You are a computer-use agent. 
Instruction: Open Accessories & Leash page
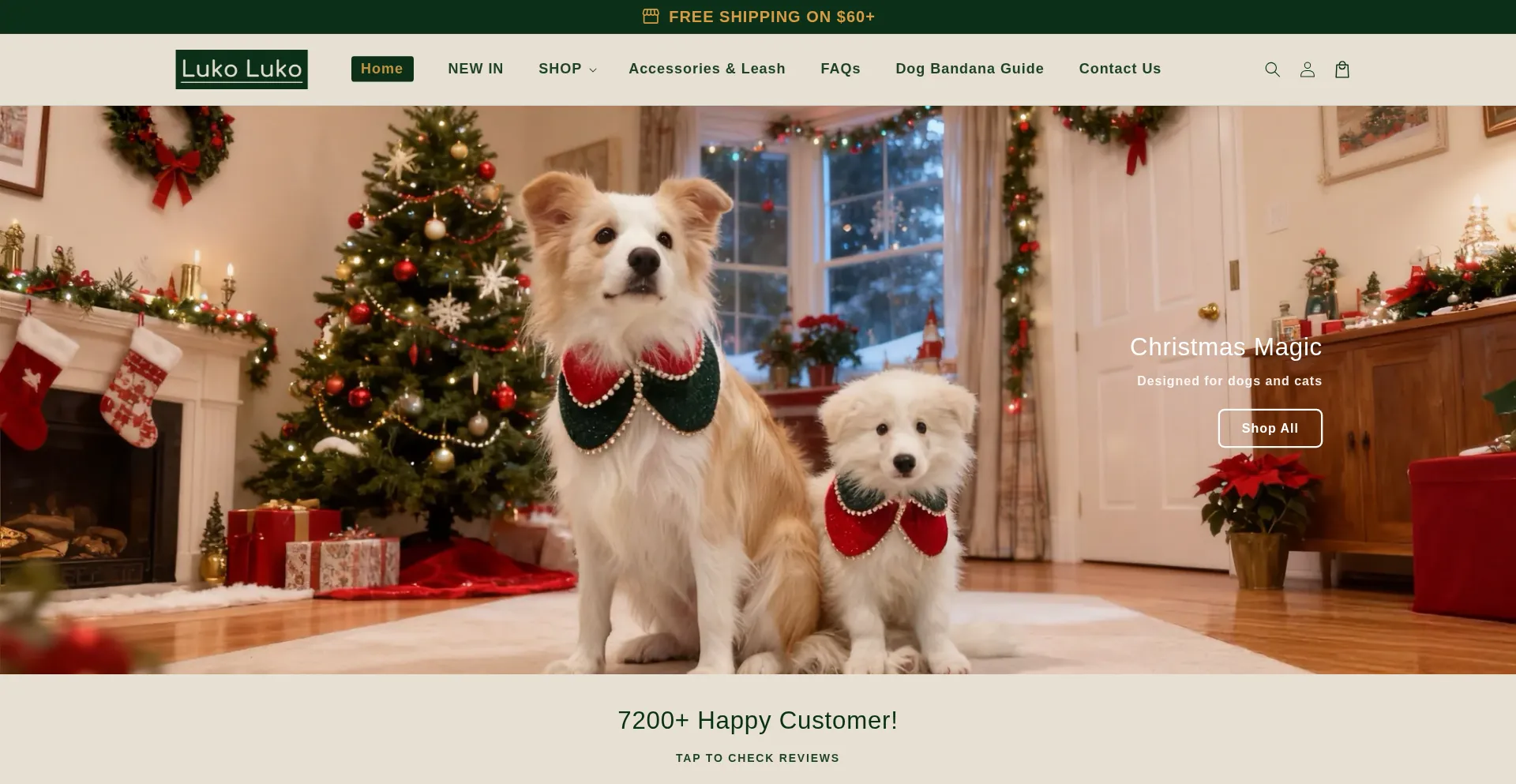point(707,69)
